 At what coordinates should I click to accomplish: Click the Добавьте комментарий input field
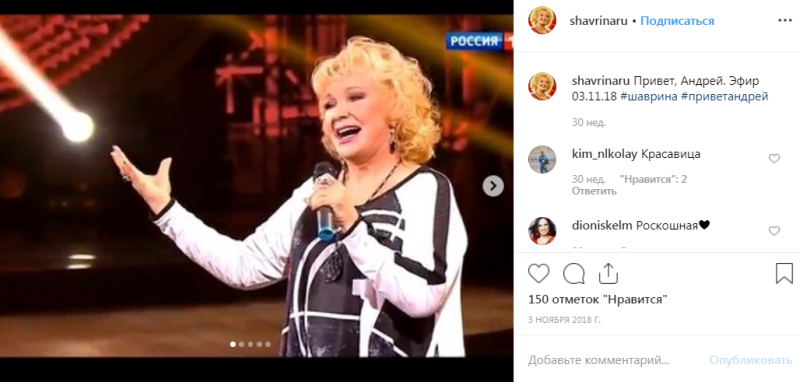(x=614, y=360)
